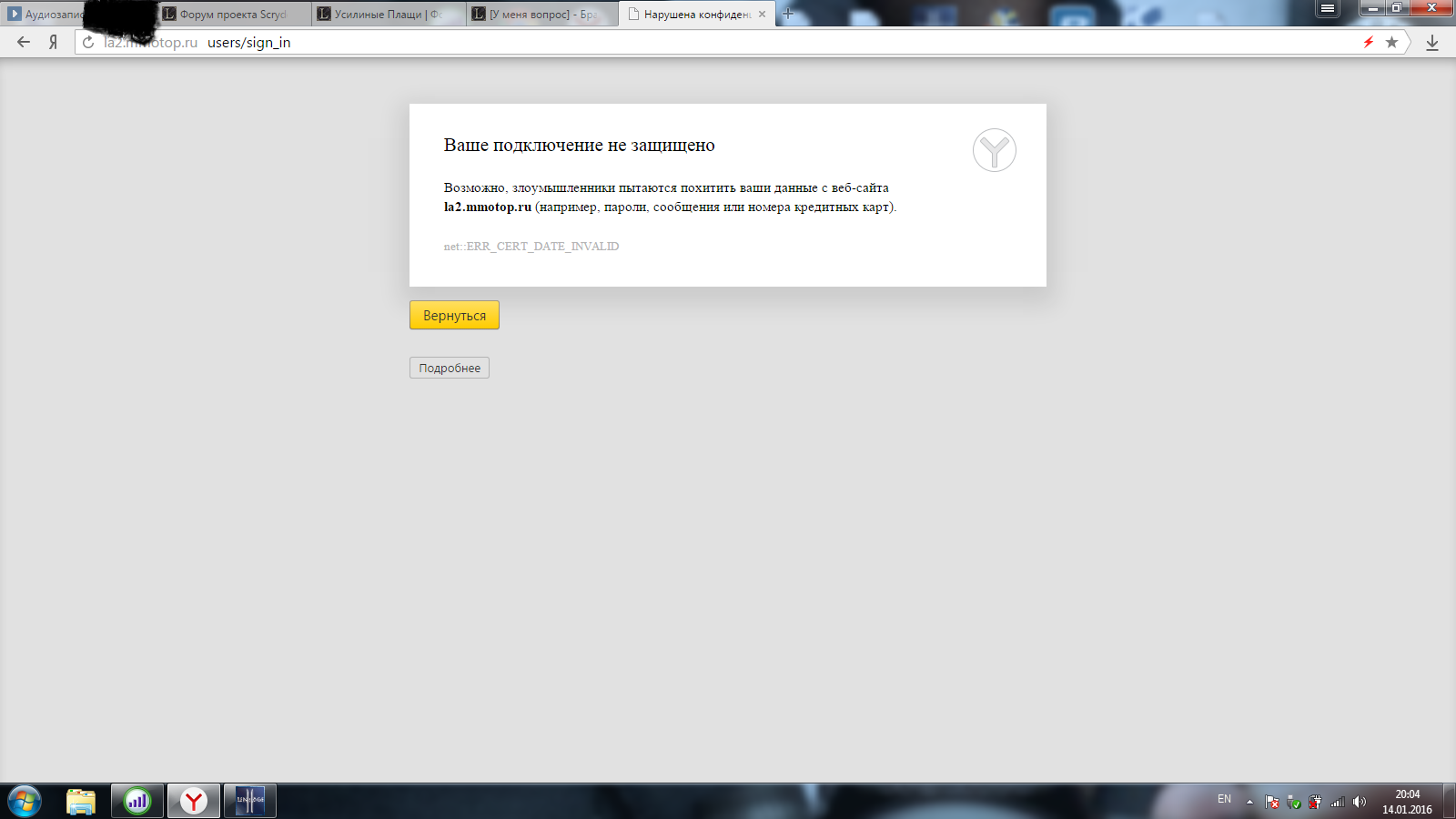The height and width of the screenshot is (819, 1456).
Task: Expand details with the Подробнее button
Action: (x=450, y=368)
